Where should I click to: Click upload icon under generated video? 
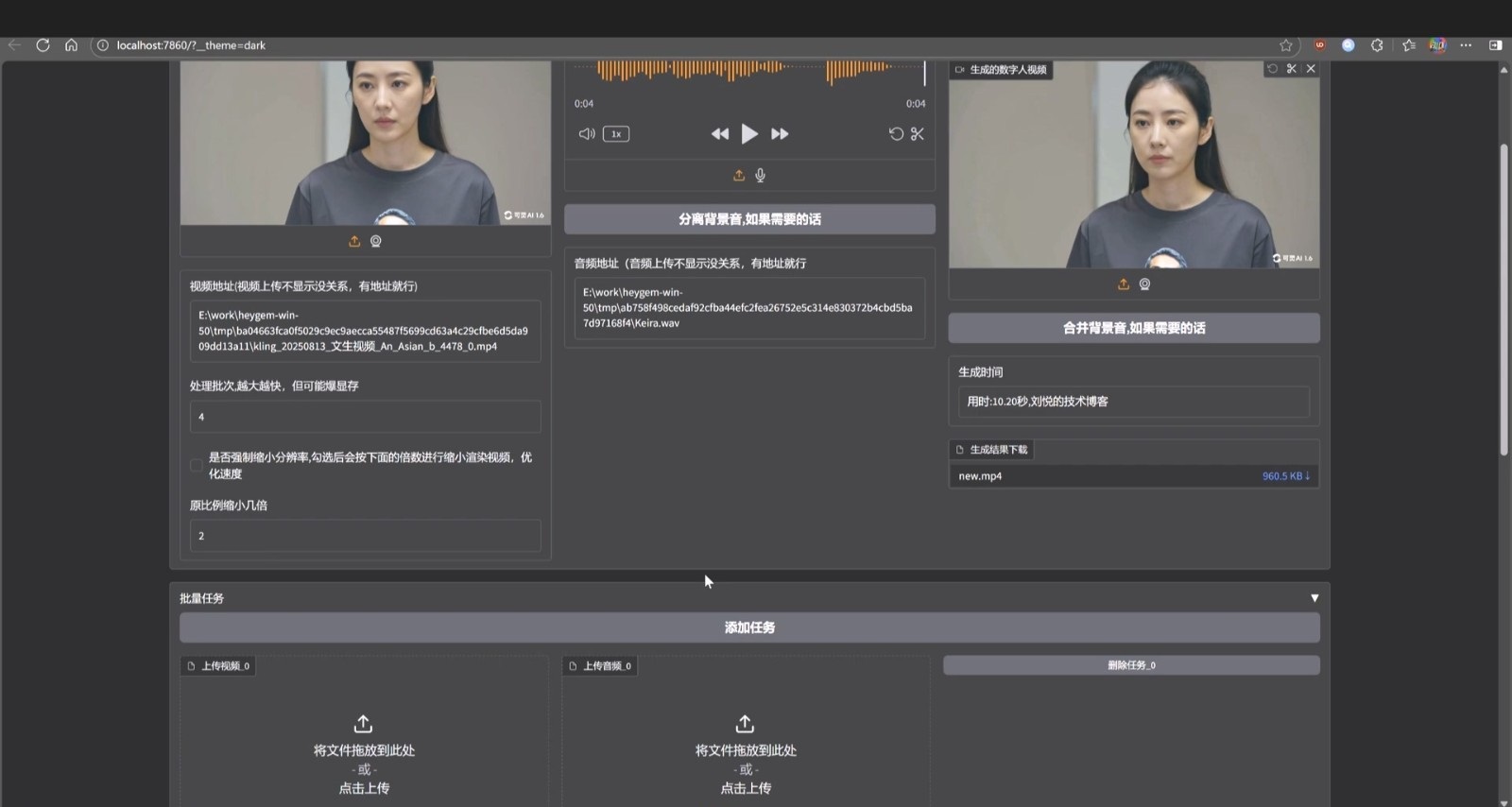point(1124,284)
